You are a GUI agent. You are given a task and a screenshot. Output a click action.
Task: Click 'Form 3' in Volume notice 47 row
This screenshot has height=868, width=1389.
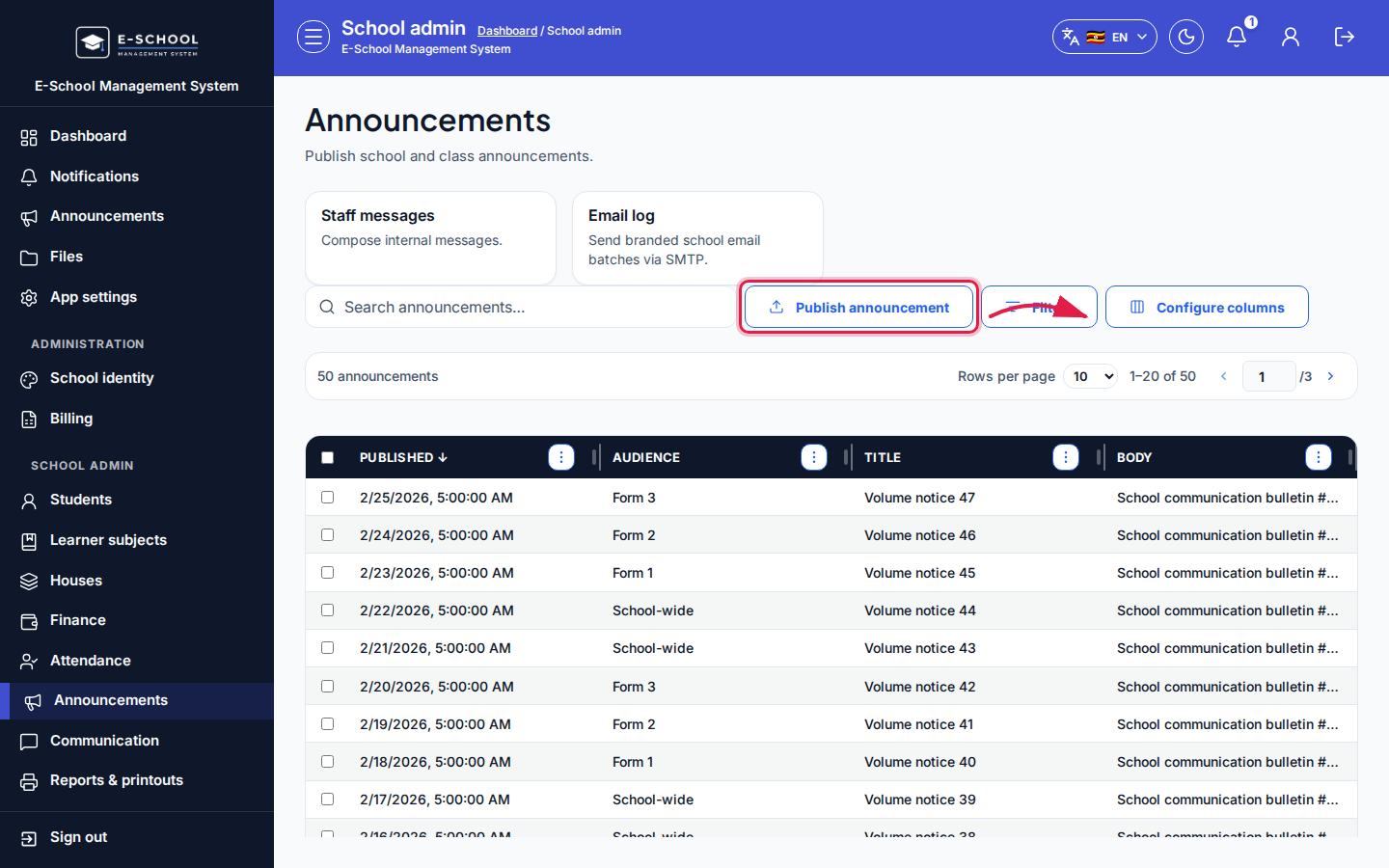pyautogui.click(x=634, y=498)
